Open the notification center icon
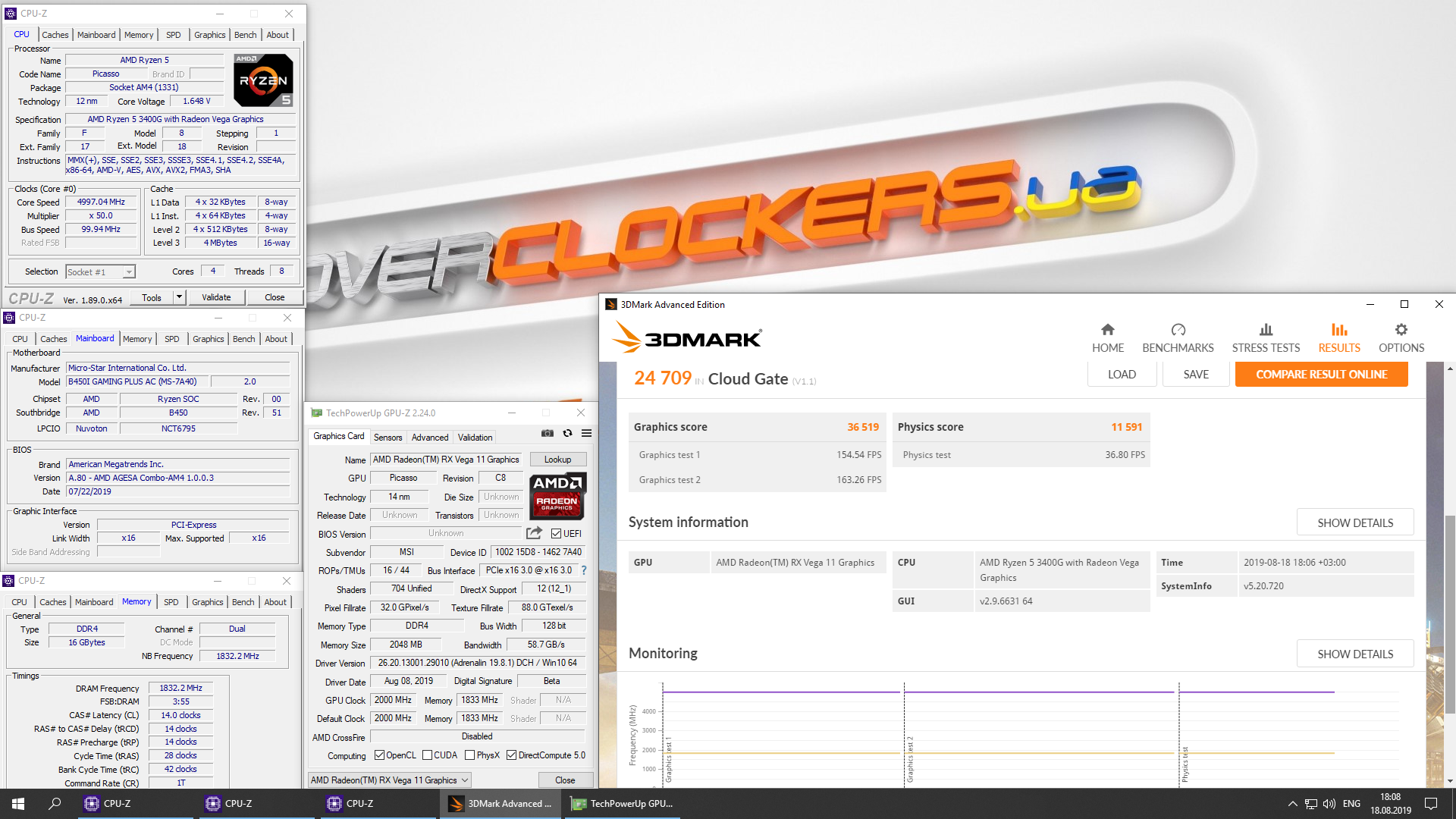The height and width of the screenshot is (819, 1456). pyautogui.click(x=1431, y=804)
